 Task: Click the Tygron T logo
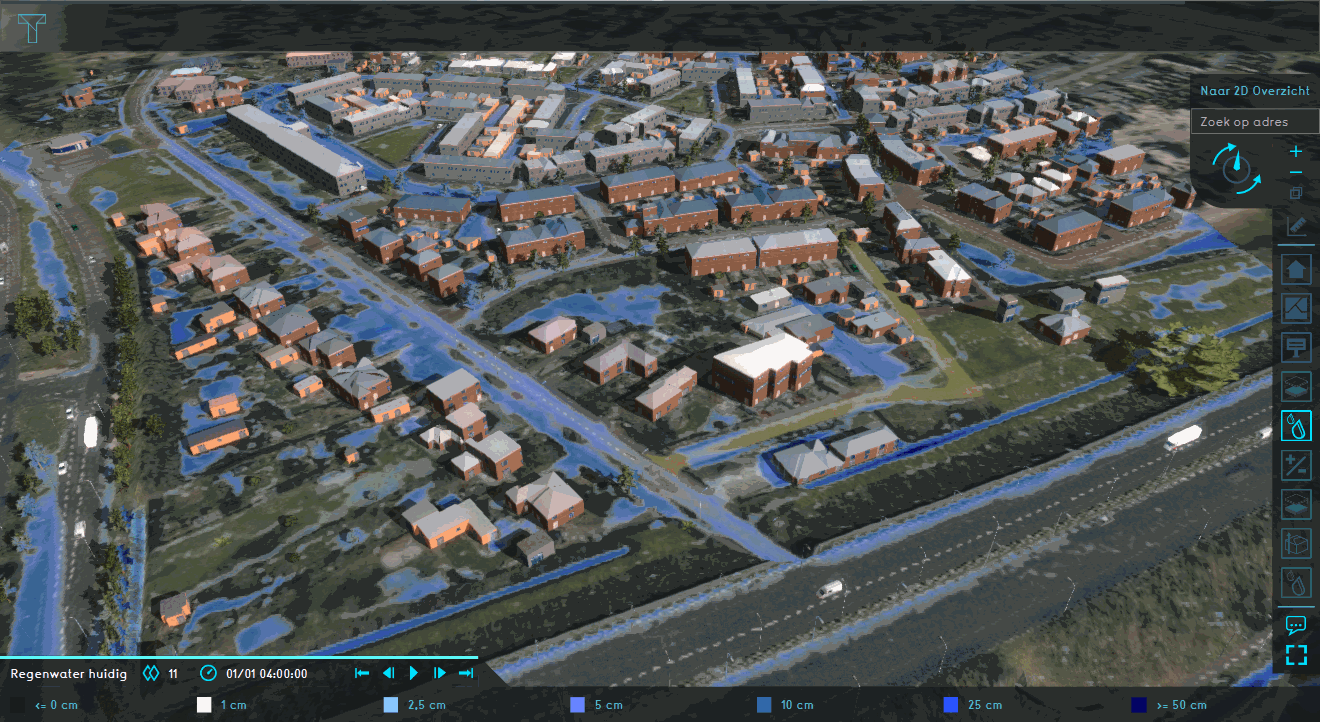coord(32,28)
